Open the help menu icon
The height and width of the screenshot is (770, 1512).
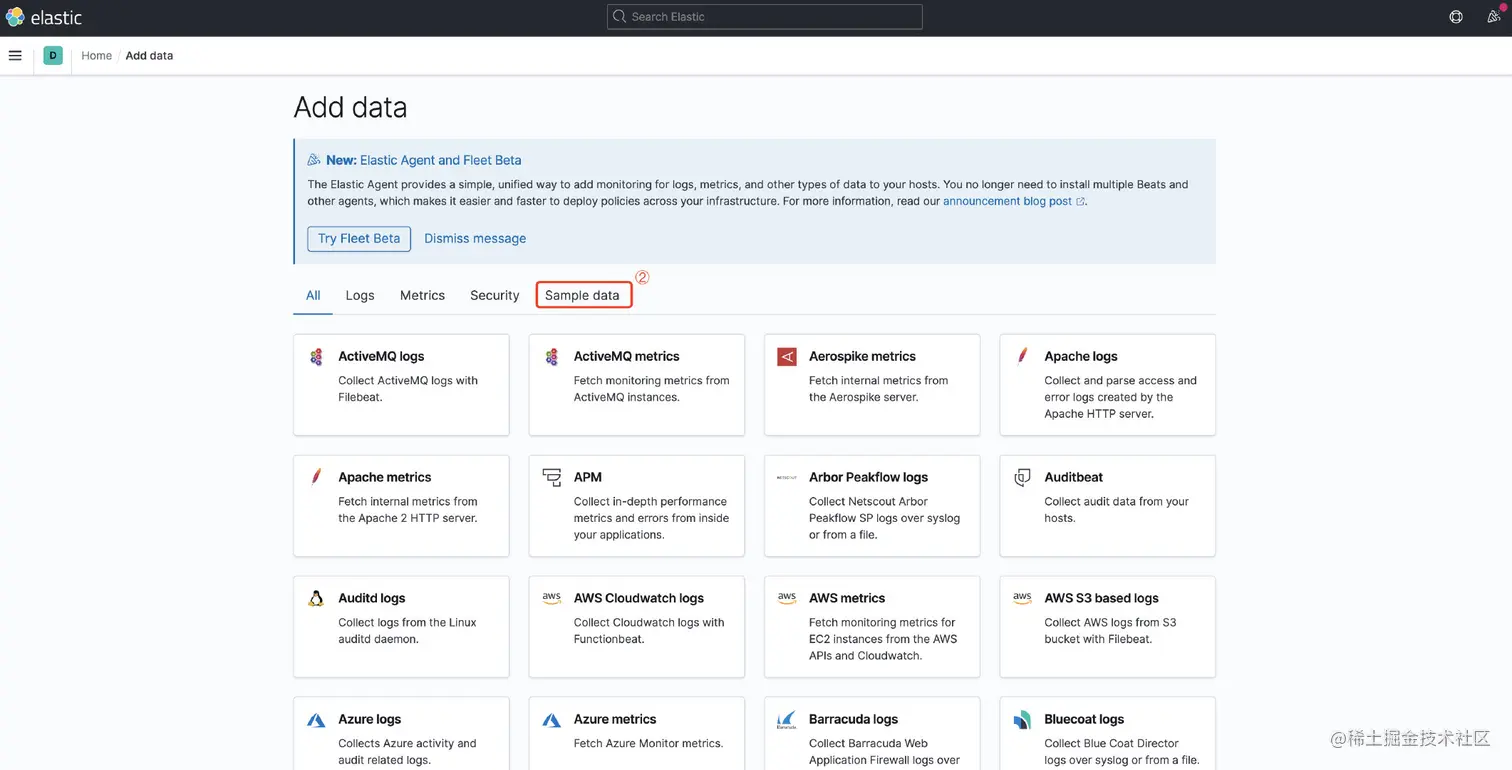click(x=1456, y=17)
